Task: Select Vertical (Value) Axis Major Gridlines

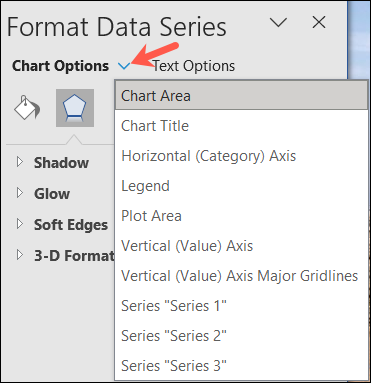Action: tap(241, 276)
